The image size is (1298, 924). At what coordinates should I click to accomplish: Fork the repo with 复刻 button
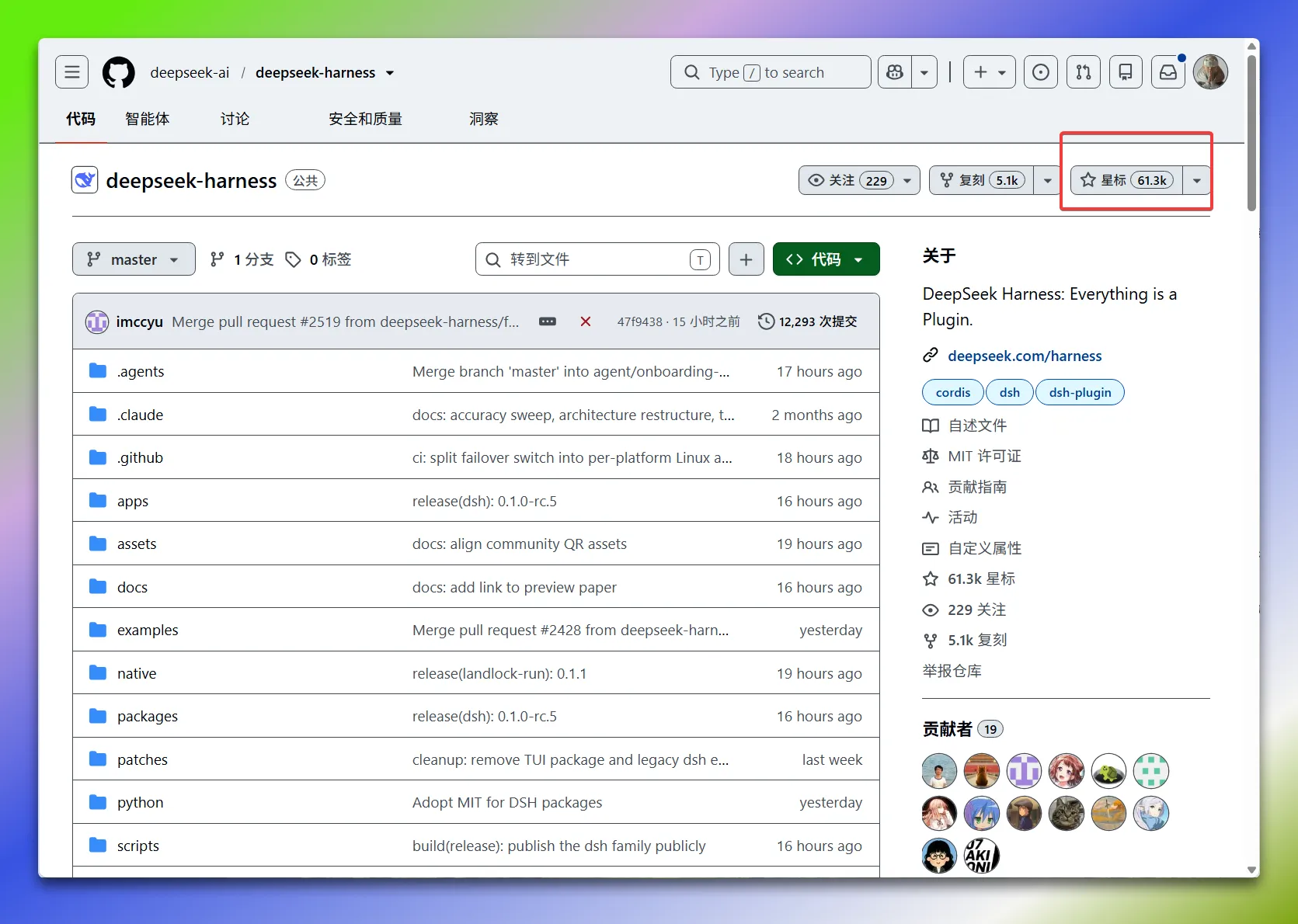click(x=982, y=180)
